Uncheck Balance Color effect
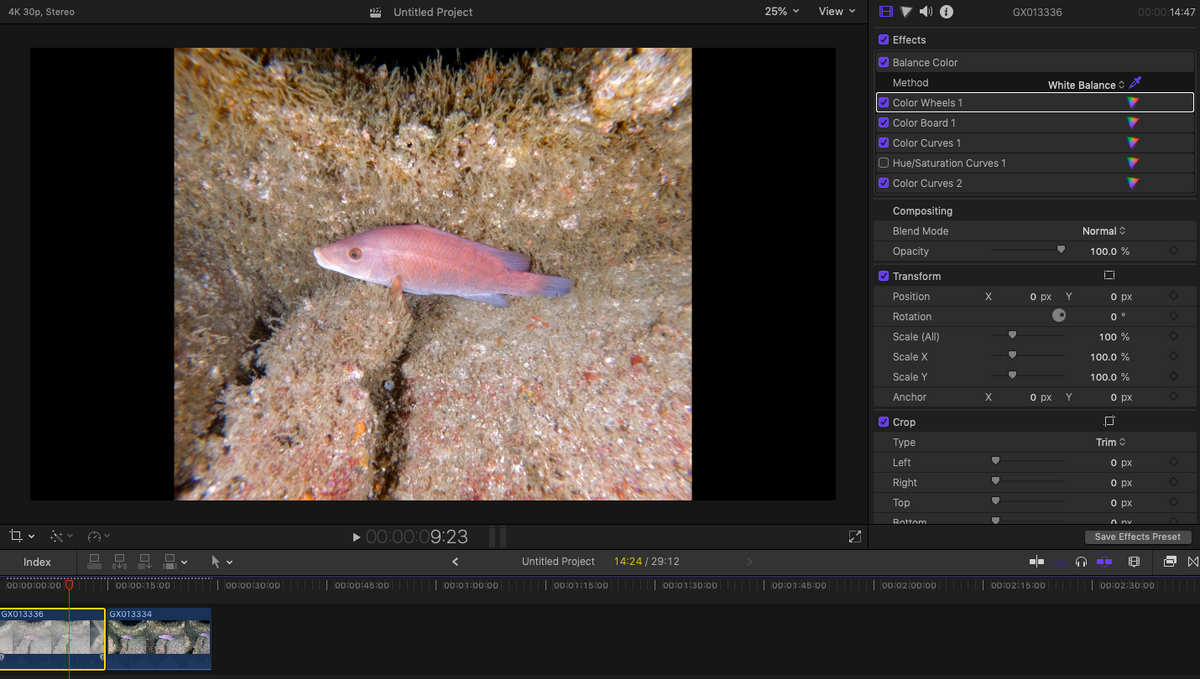The image size is (1200, 679). point(883,62)
